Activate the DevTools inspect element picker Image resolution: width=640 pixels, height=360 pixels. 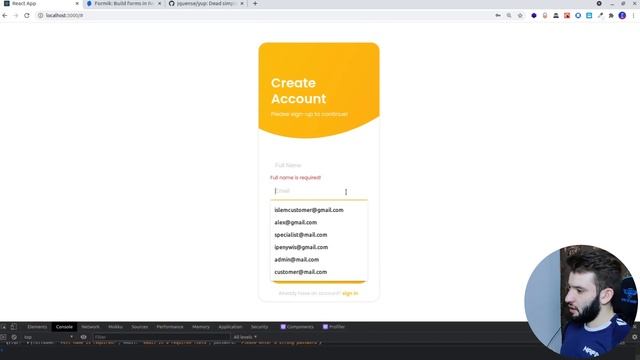4,327
